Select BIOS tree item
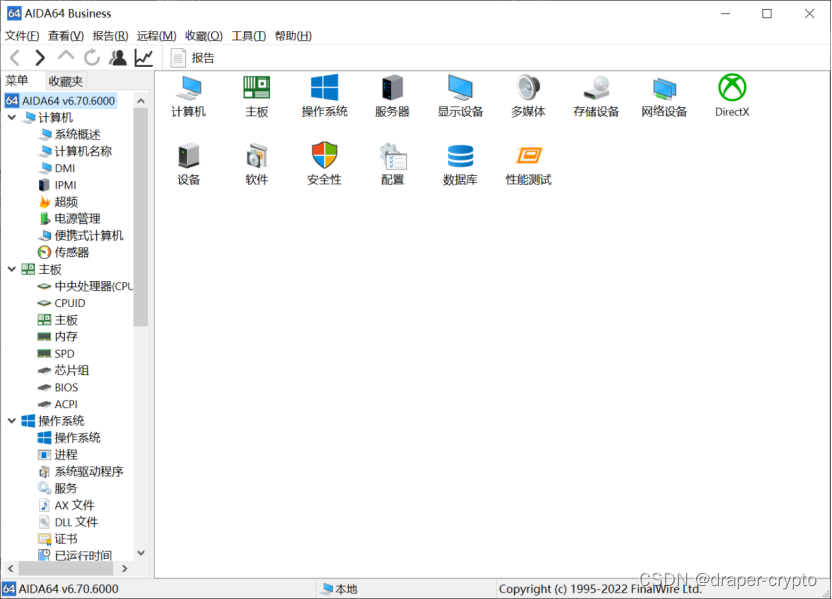The width and height of the screenshot is (832, 599). coord(58,387)
